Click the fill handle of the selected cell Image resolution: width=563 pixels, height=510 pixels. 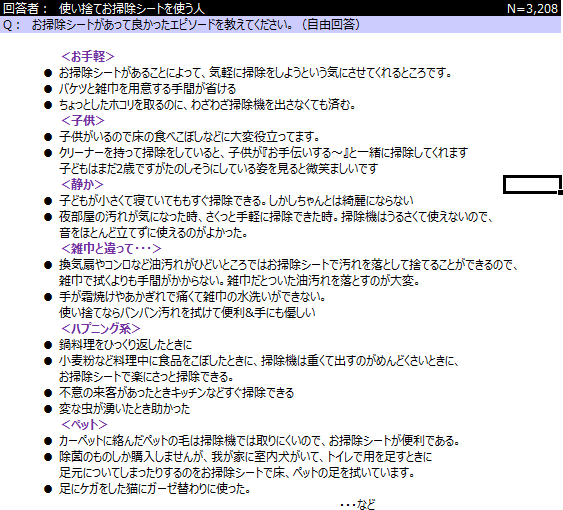560,193
